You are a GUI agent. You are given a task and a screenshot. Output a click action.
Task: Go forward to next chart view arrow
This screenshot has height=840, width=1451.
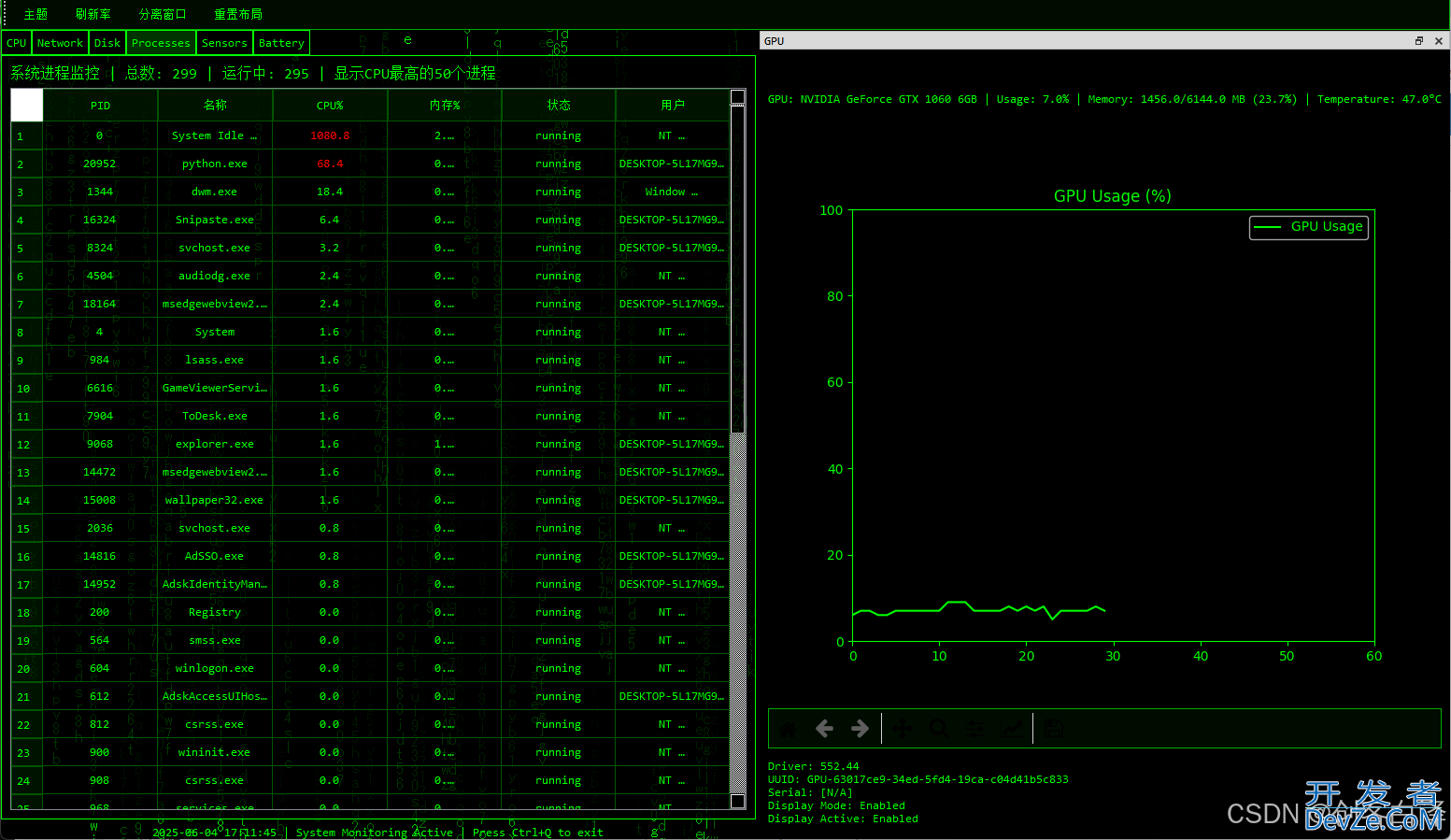click(x=860, y=729)
